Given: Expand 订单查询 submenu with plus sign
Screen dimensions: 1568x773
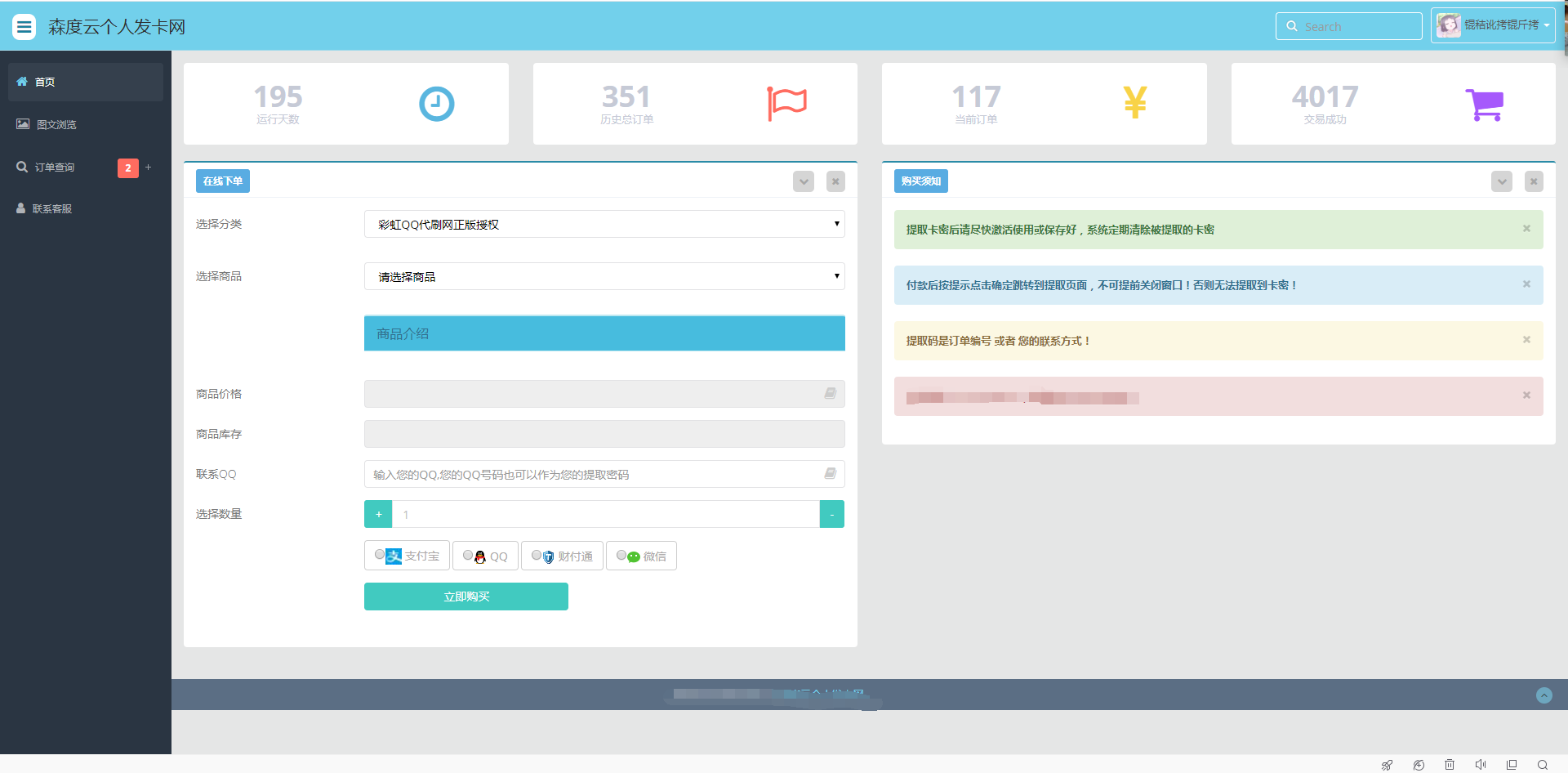Looking at the screenshot, I should point(148,167).
